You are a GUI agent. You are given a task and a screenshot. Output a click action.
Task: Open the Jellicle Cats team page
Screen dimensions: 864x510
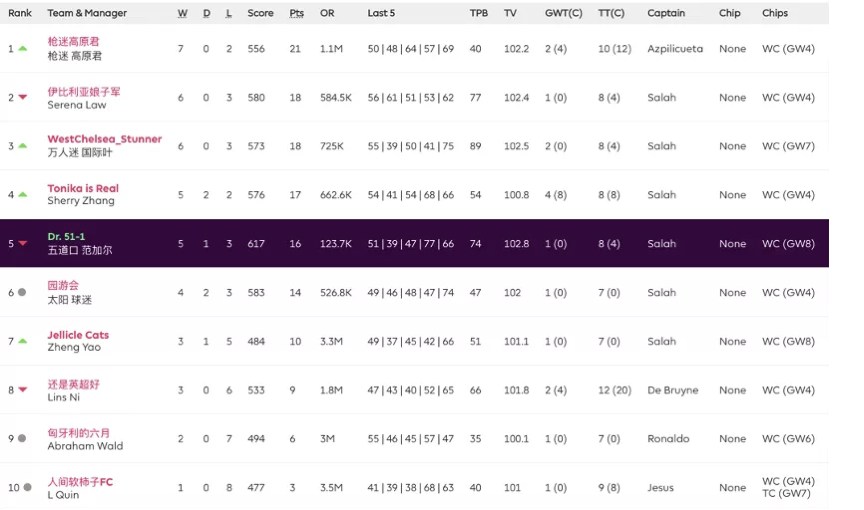tap(78, 335)
